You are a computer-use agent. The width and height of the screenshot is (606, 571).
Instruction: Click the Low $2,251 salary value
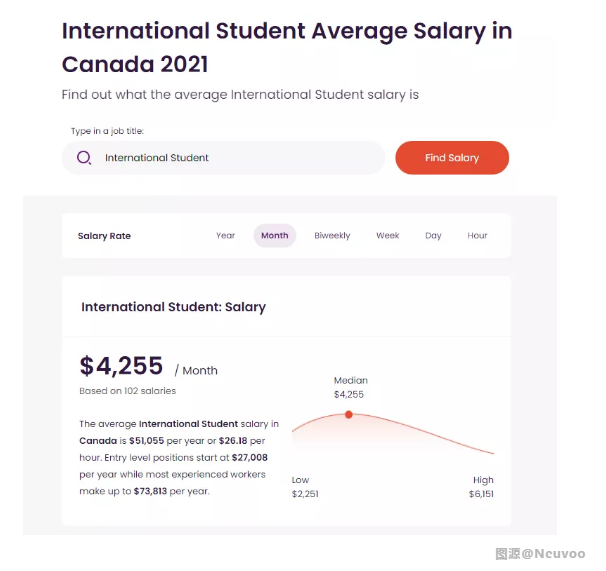pos(305,487)
